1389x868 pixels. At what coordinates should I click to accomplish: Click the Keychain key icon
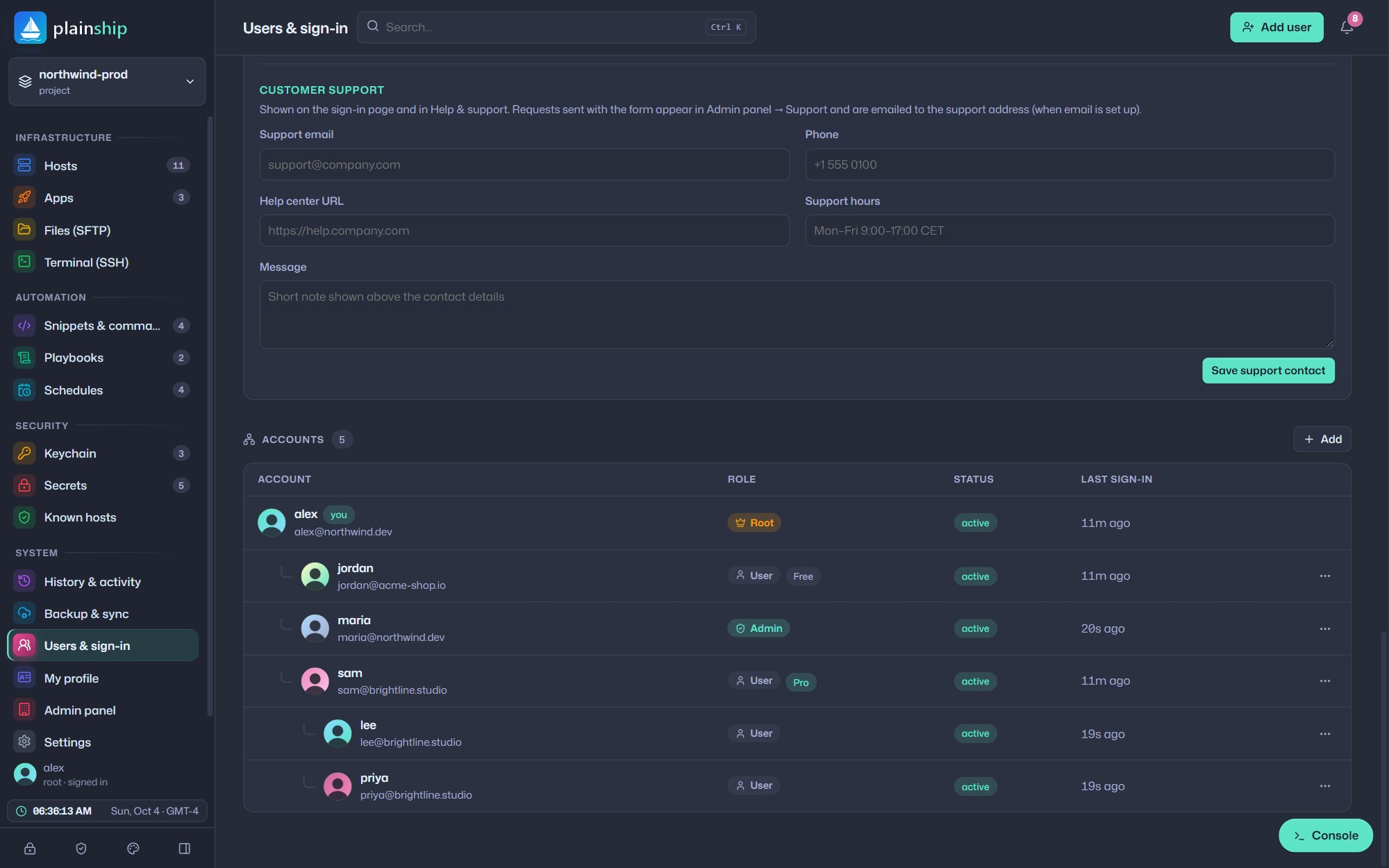click(24, 453)
